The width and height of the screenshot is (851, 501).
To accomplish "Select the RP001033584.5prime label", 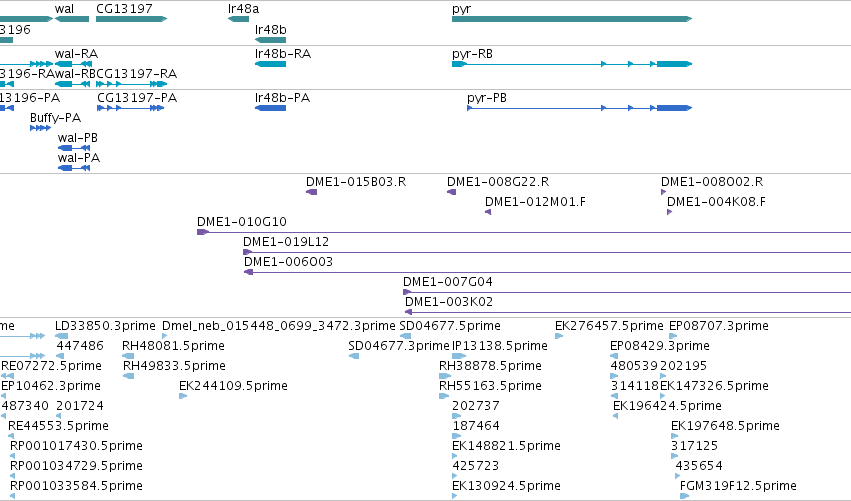I will tap(77, 486).
